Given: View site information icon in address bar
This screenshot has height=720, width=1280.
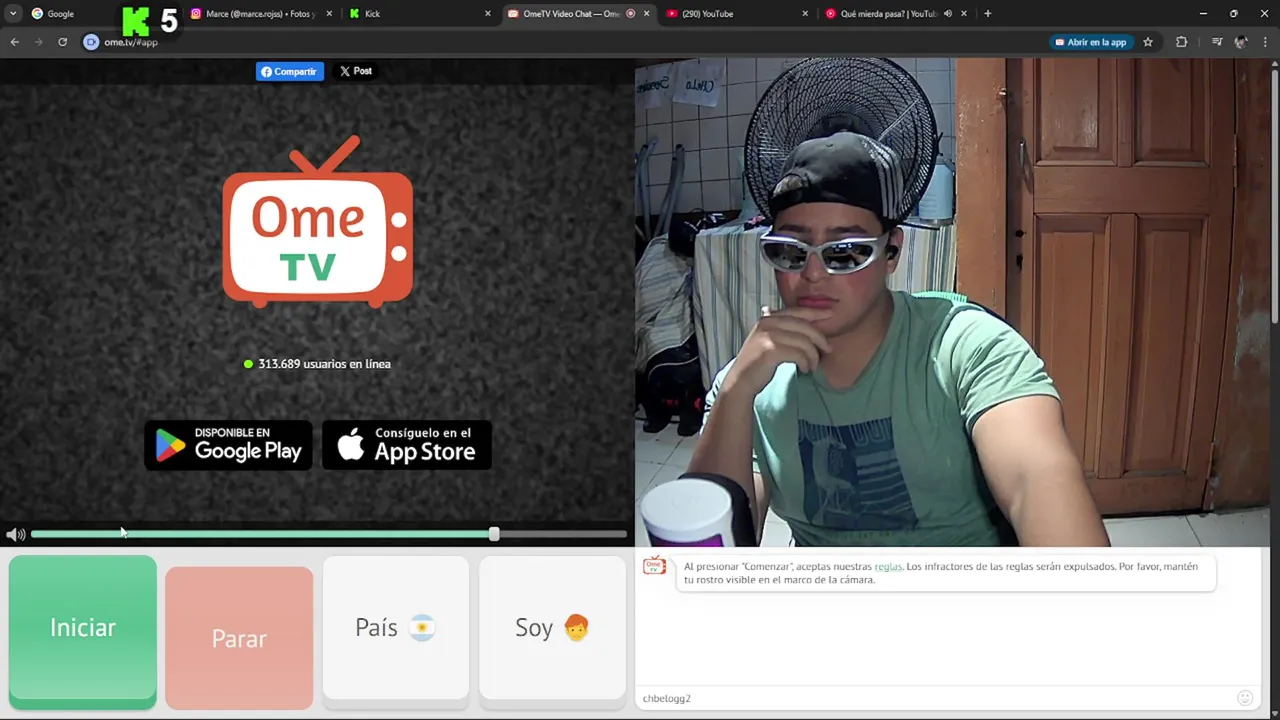Looking at the screenshot, I should (91, 42).
